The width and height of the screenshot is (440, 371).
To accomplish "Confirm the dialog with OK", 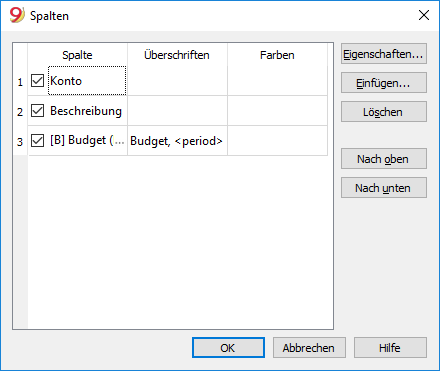I will 228,348.
